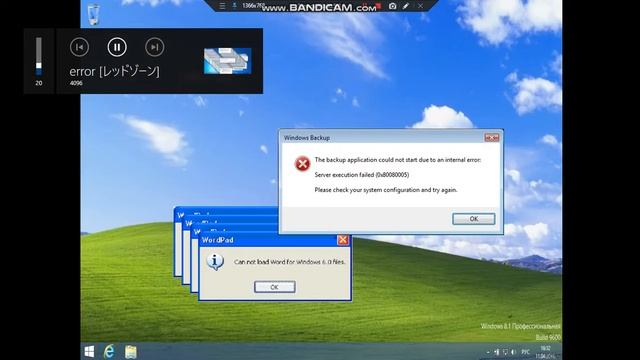Open the album art thumbnail in media overlay
Viewport: 640px width, 360px height.
(x=227, y=61)
